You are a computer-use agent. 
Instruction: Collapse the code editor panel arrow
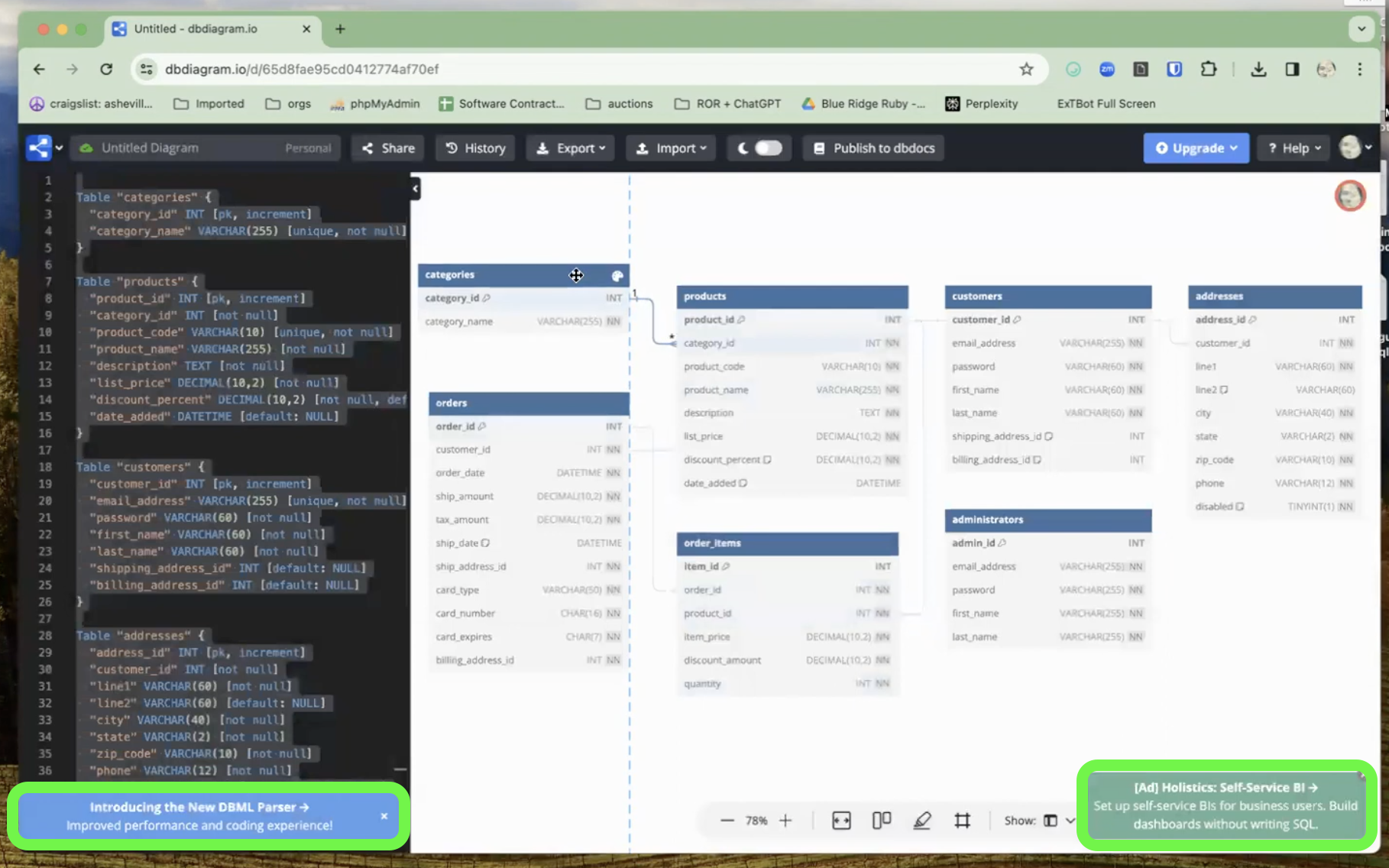tap(415, 189)
